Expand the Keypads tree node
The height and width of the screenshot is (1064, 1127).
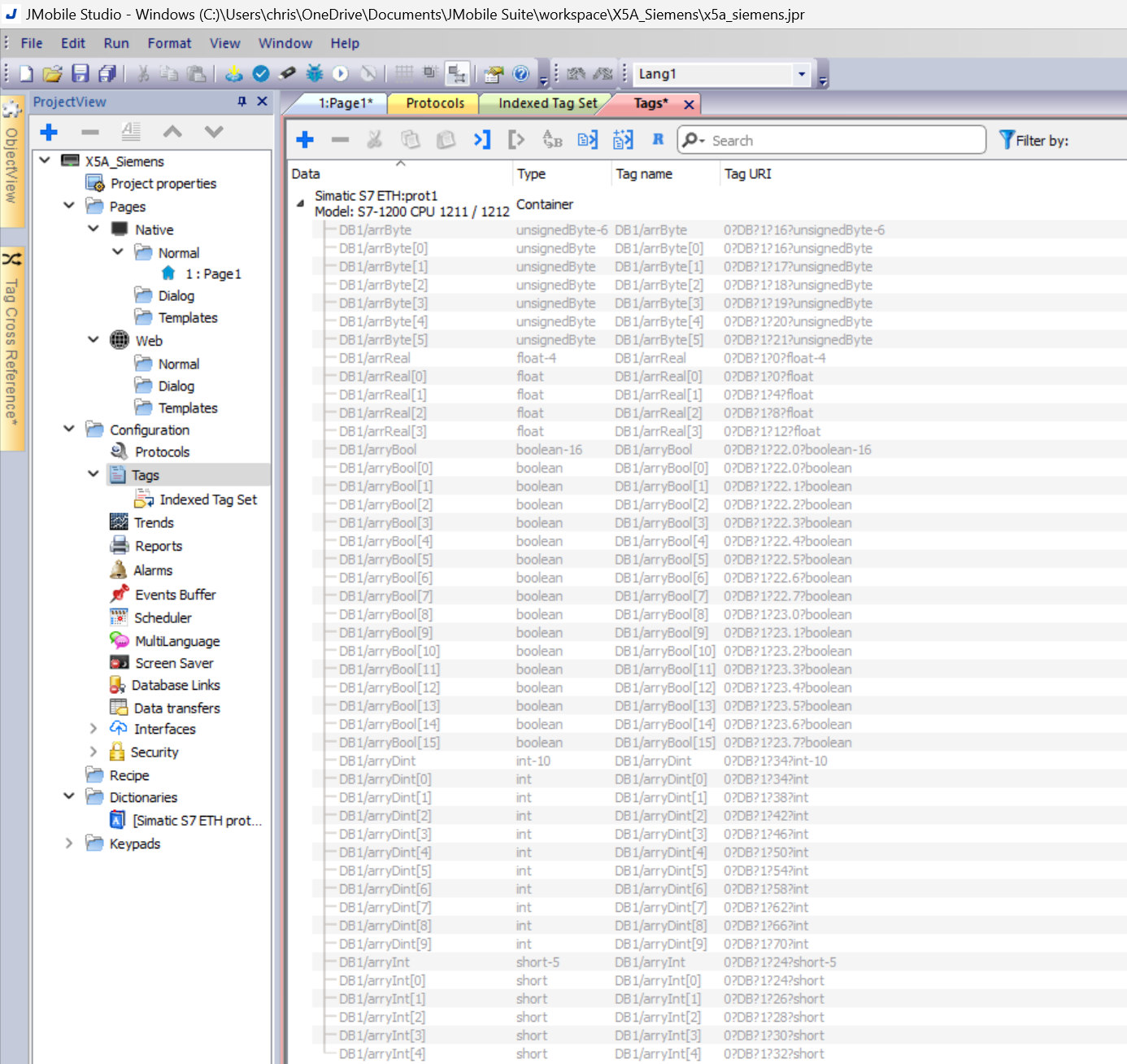(x=69, y=844)
